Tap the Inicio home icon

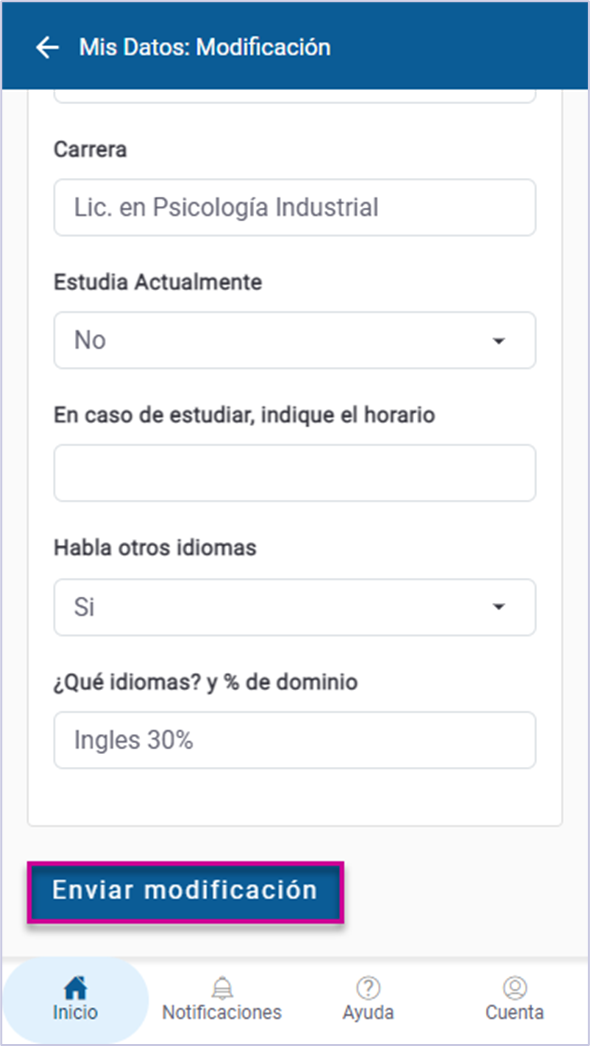tap(75, 986)
